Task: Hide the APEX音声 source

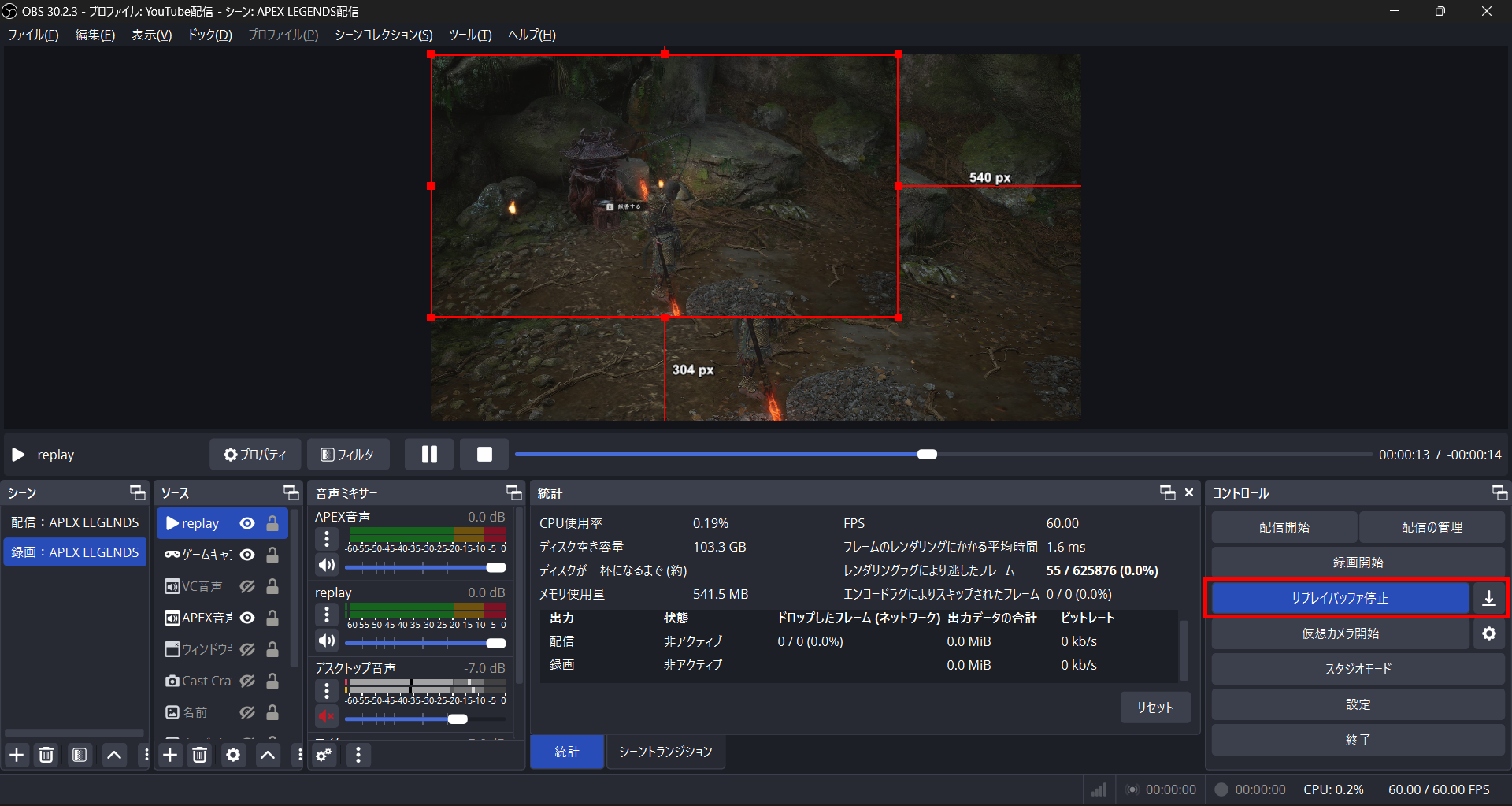Action: point(247,618)
